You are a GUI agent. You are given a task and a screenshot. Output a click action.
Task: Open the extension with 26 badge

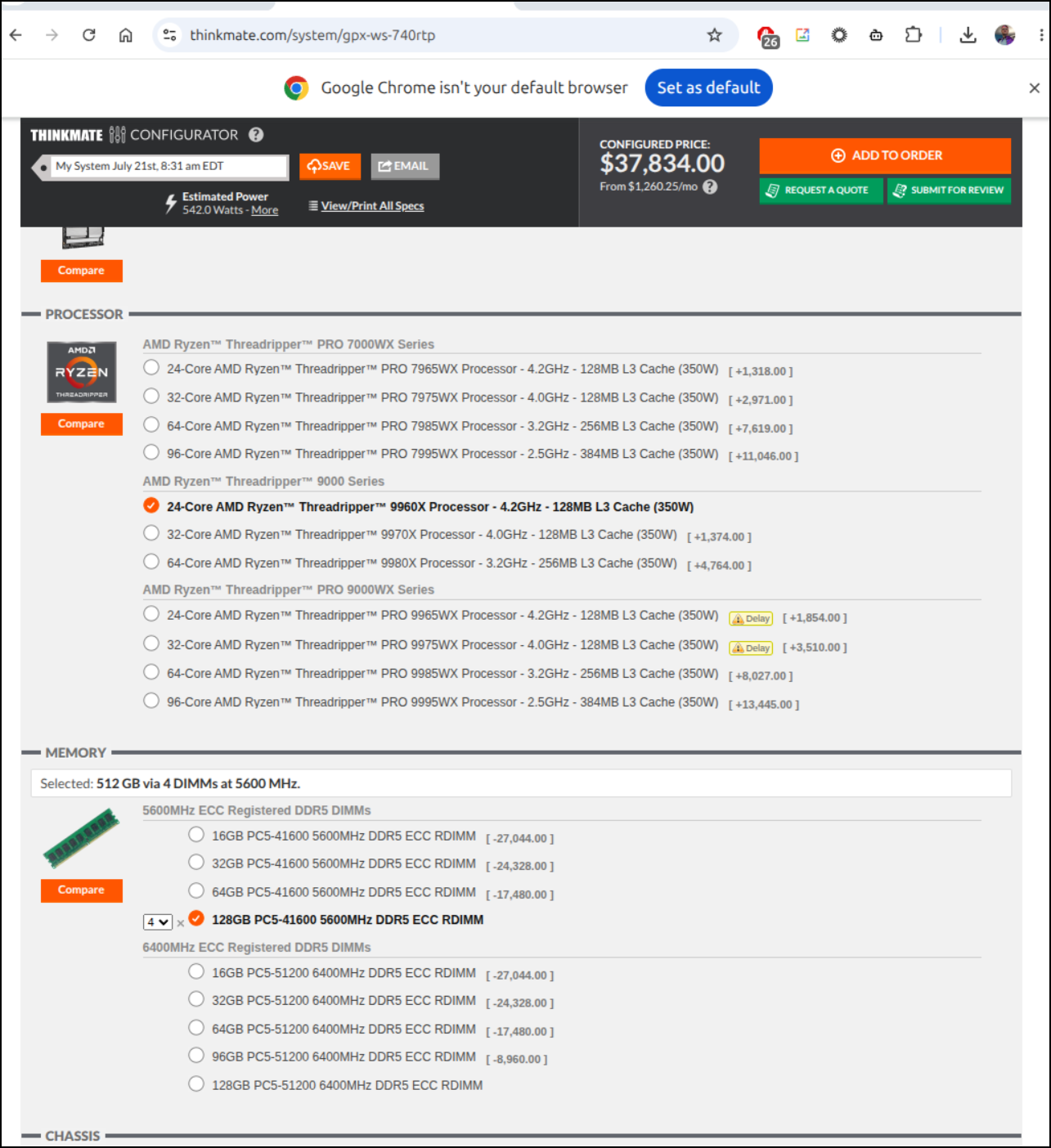[767, 37]
